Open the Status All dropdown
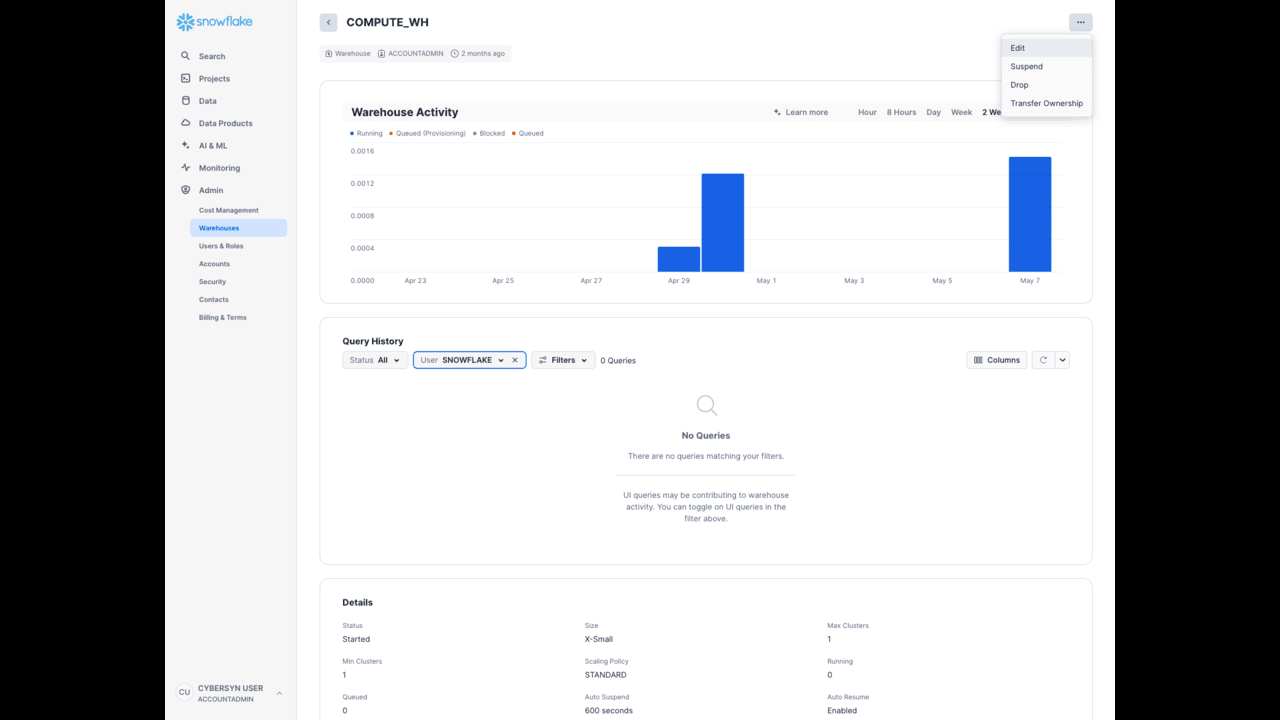1280x720 pixels. coord(375,360)
